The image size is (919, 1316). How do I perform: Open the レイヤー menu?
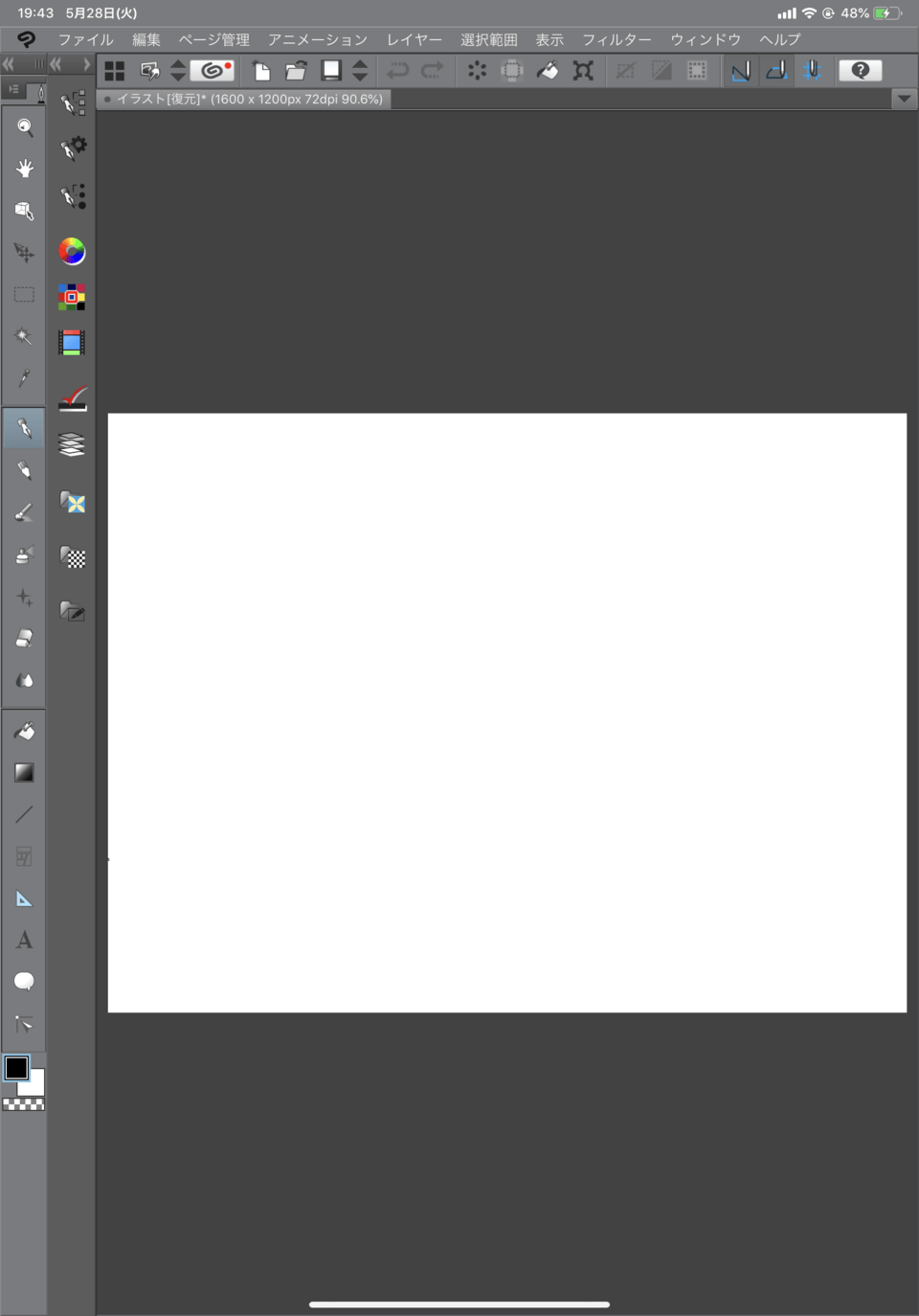414,39
